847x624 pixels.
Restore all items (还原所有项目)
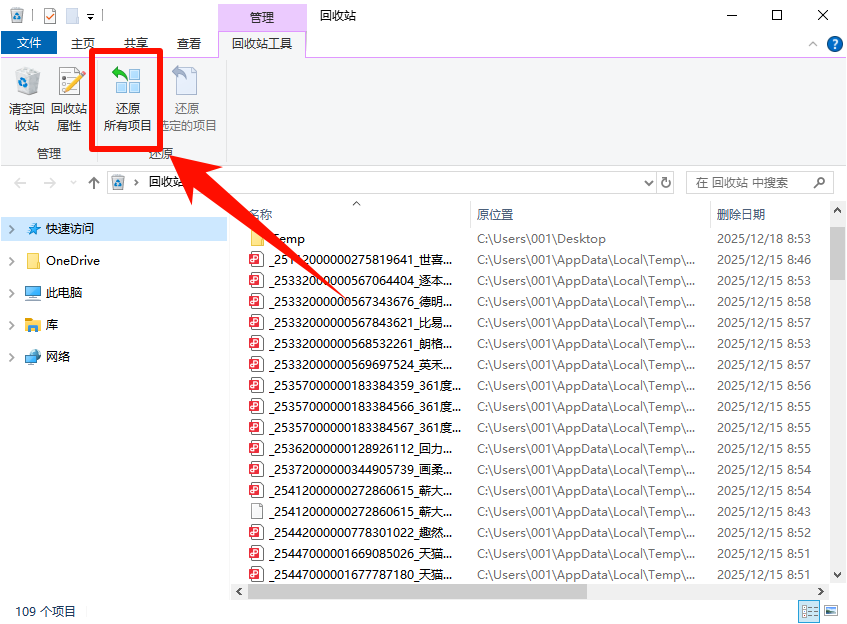[x=127, y=100]
